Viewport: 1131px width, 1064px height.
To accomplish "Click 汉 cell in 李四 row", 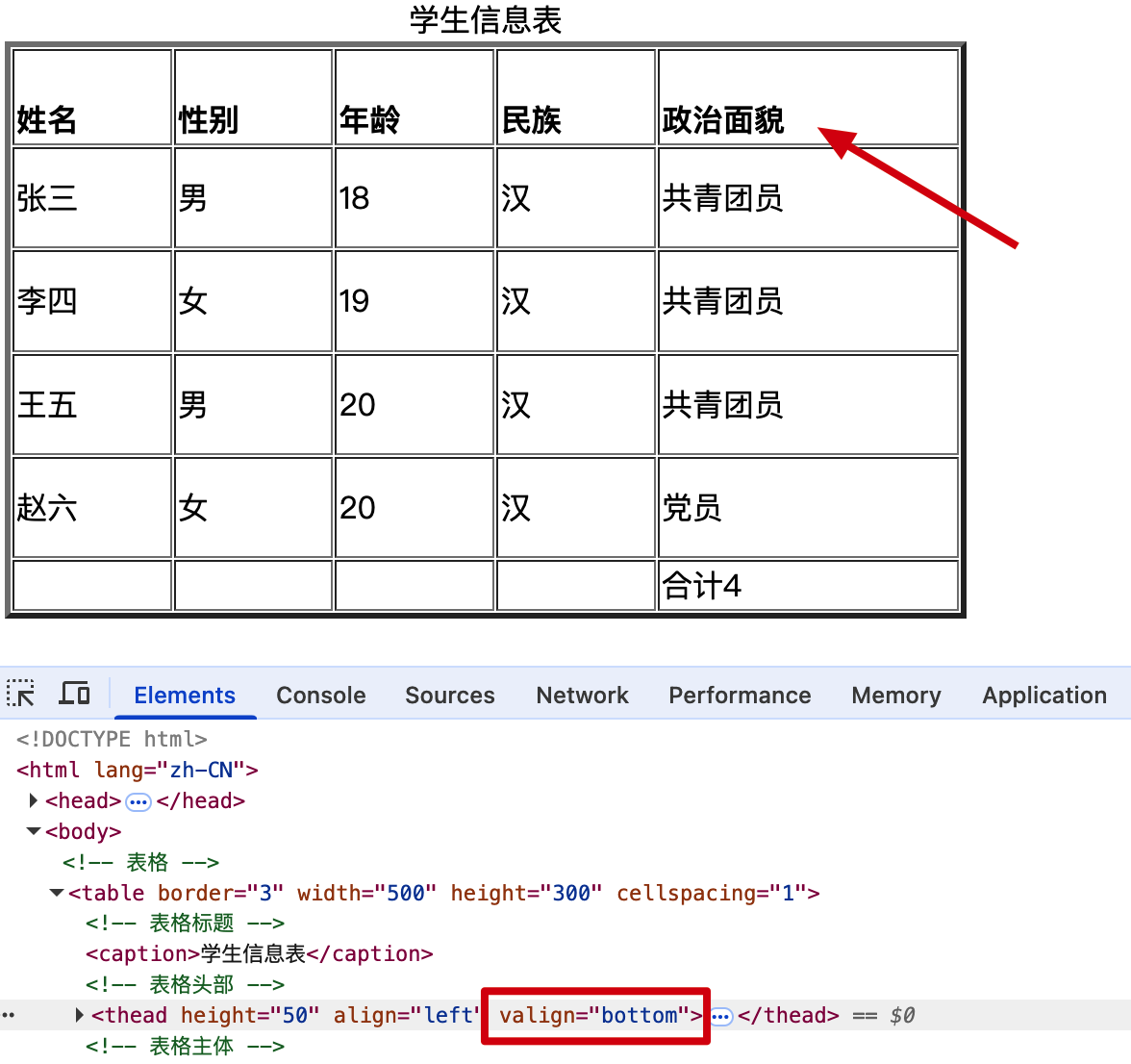I will click(576, 301).
